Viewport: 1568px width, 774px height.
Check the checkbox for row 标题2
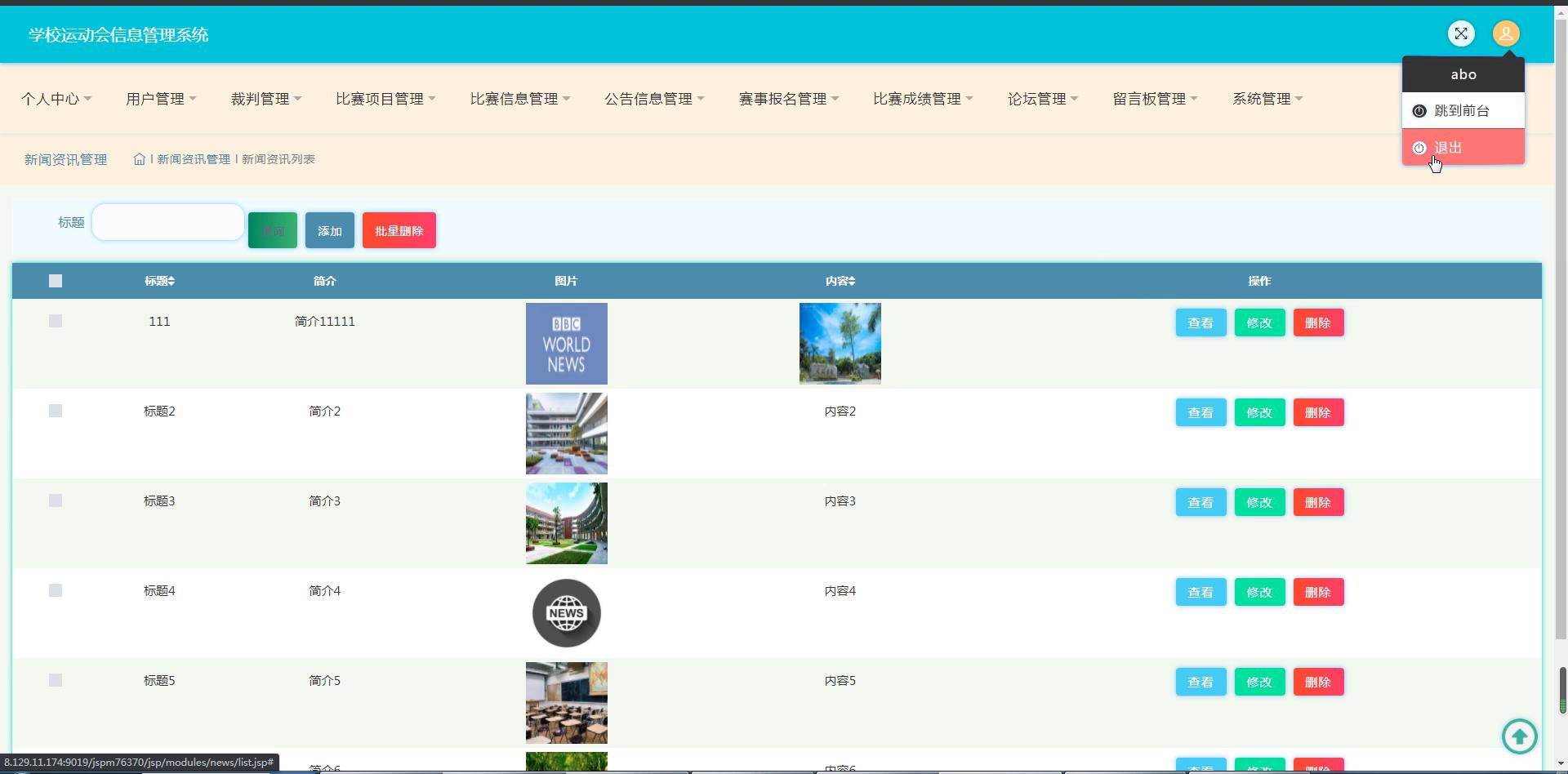[56, 411]
